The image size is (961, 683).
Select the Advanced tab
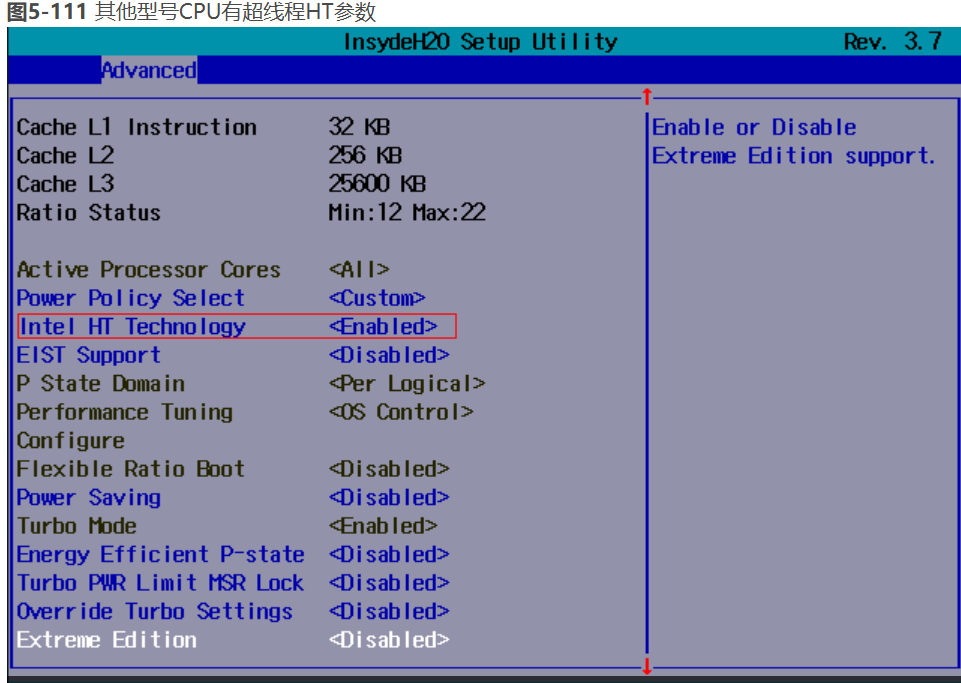tap(149, 70)
